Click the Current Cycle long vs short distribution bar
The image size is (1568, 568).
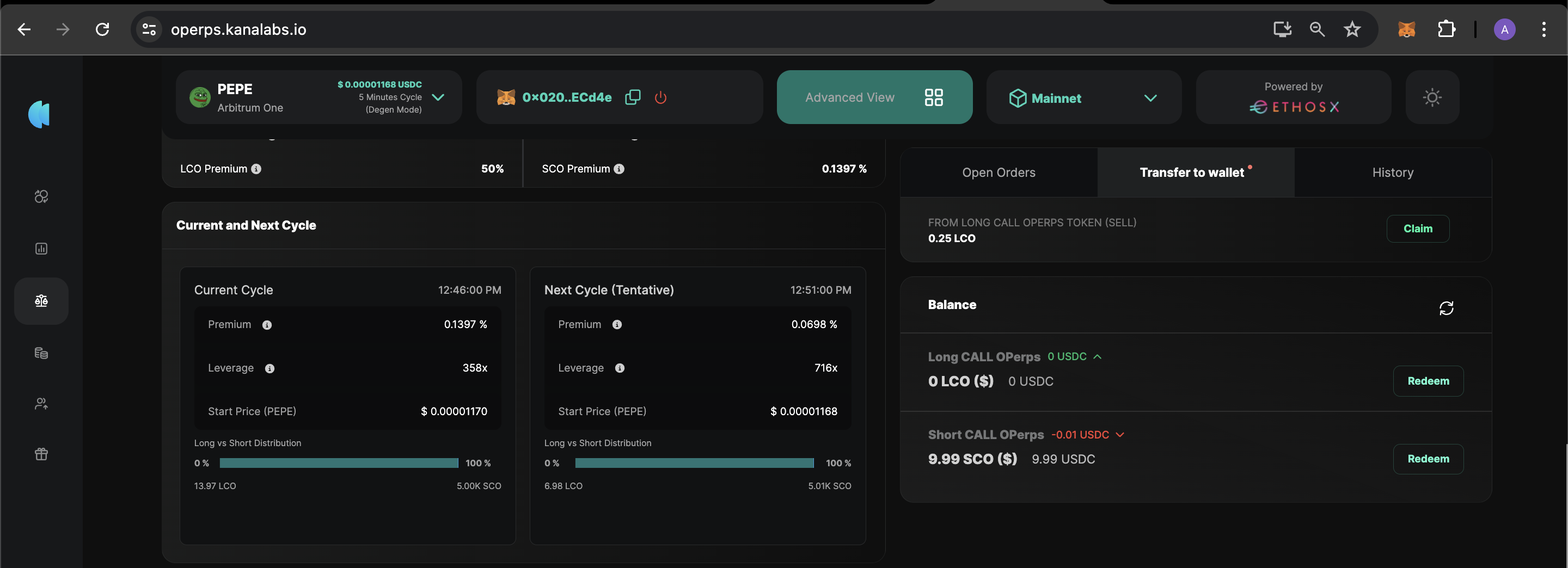tap(339, 464)
